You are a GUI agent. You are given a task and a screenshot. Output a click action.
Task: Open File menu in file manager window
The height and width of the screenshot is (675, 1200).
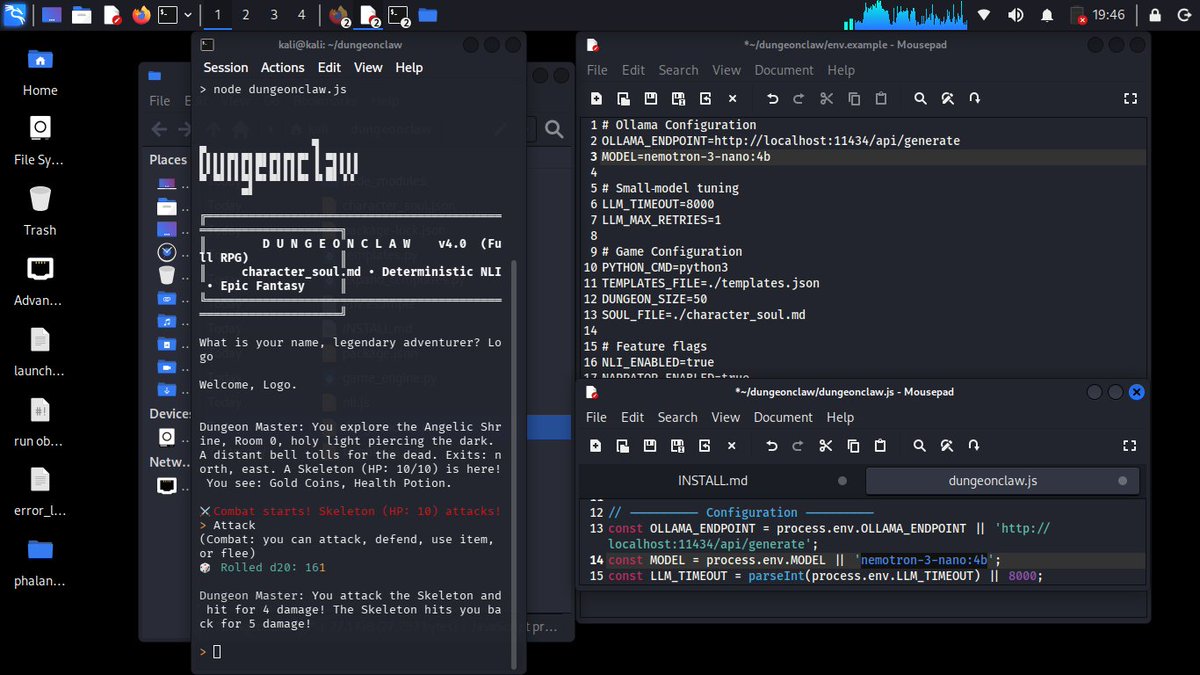click(160, 101)
